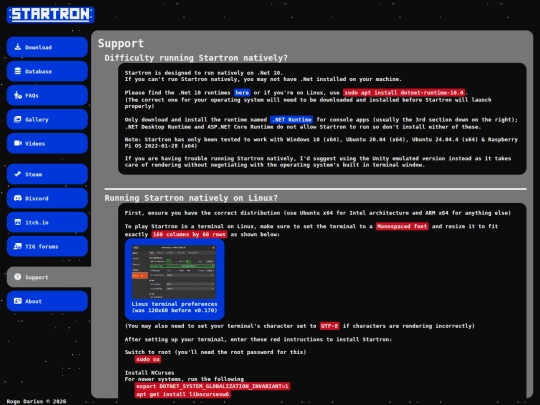Click the Steam logo icon
The image size is (540, 405).
click(18, 174)
